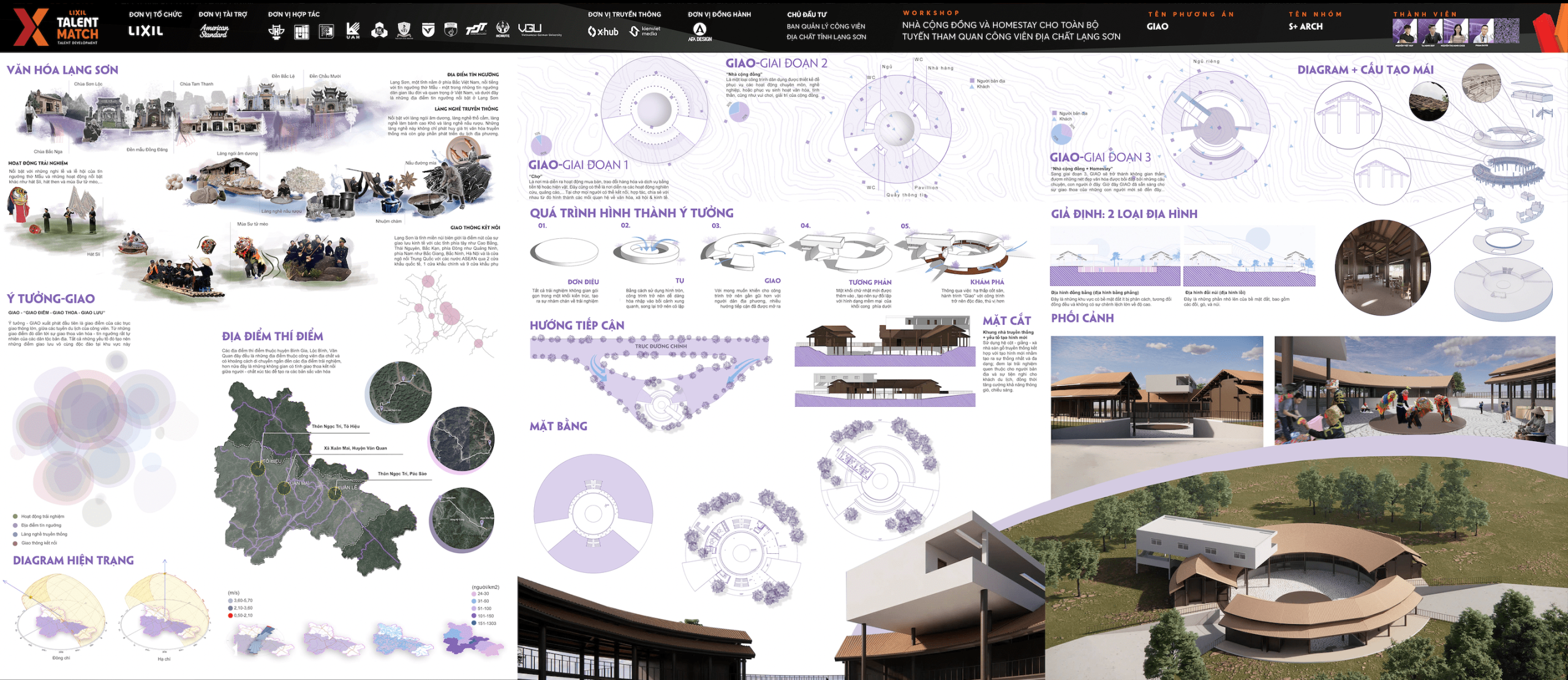The image size is (1568, 680).
Task: Click the UAH partner logo
Action: (353, 31)
